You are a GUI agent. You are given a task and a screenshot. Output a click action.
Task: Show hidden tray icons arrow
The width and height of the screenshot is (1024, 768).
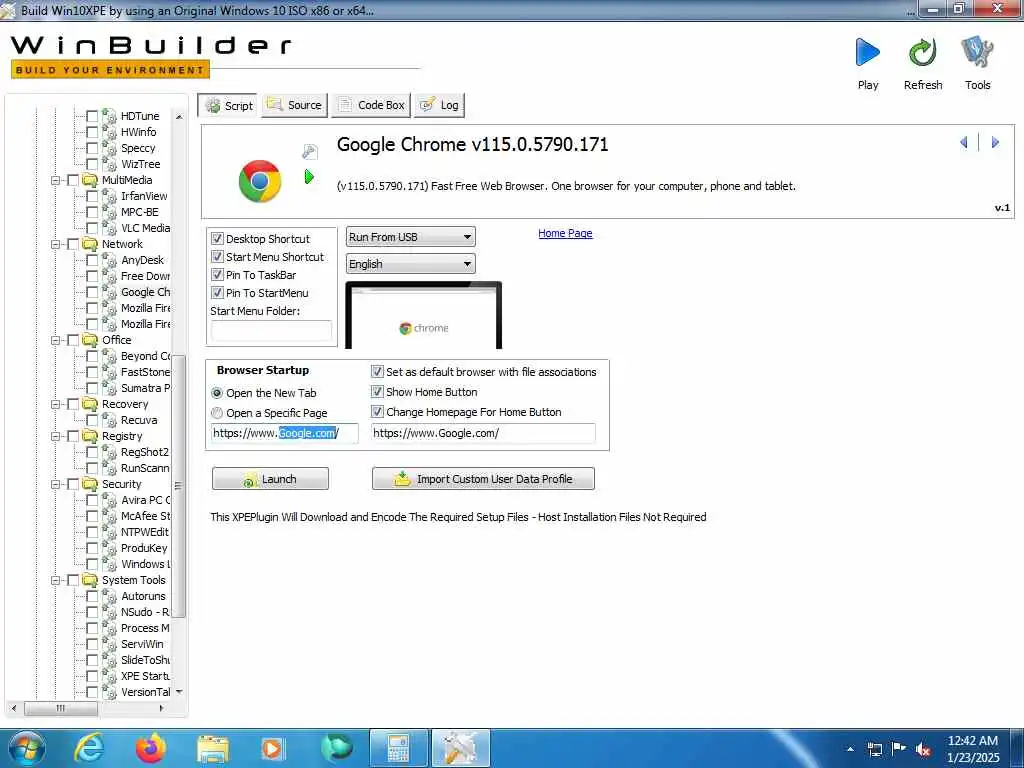click(850, 749)
